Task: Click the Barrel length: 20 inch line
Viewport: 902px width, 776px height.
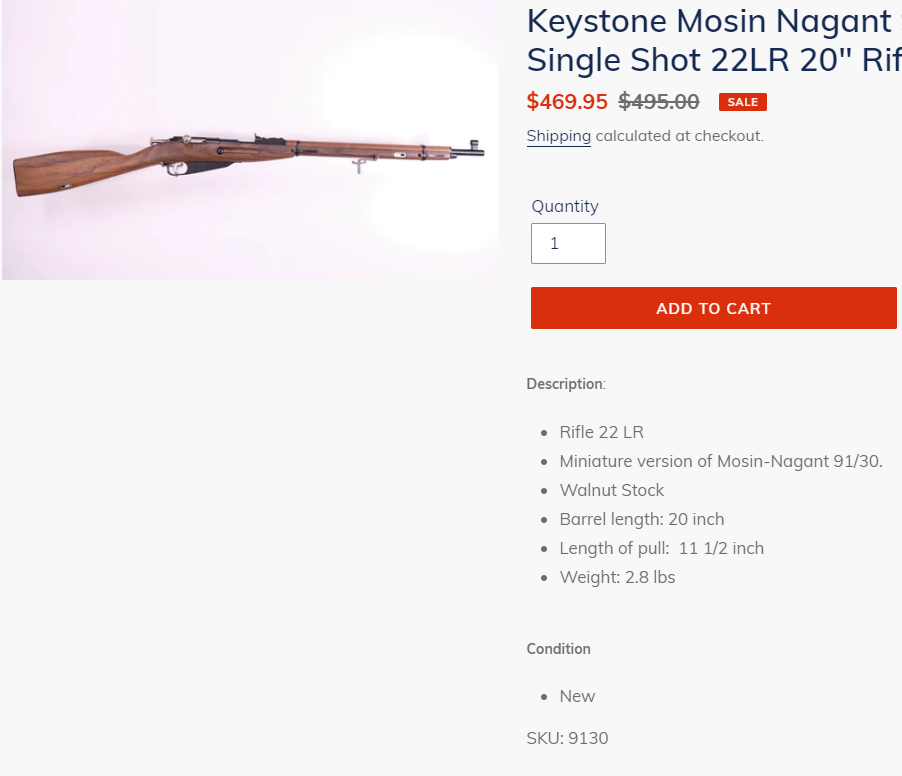Action: coord(641,519)
